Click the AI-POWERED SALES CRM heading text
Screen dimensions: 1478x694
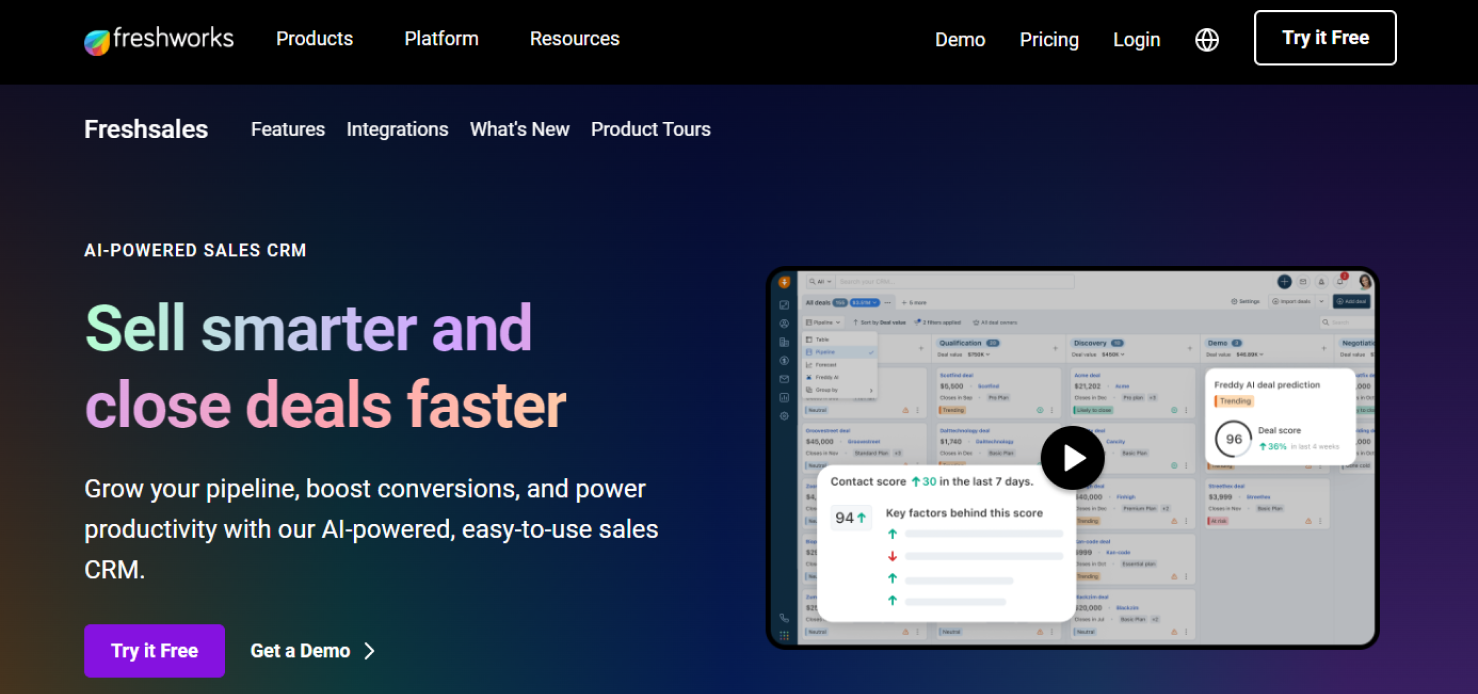tap(195, 250)
